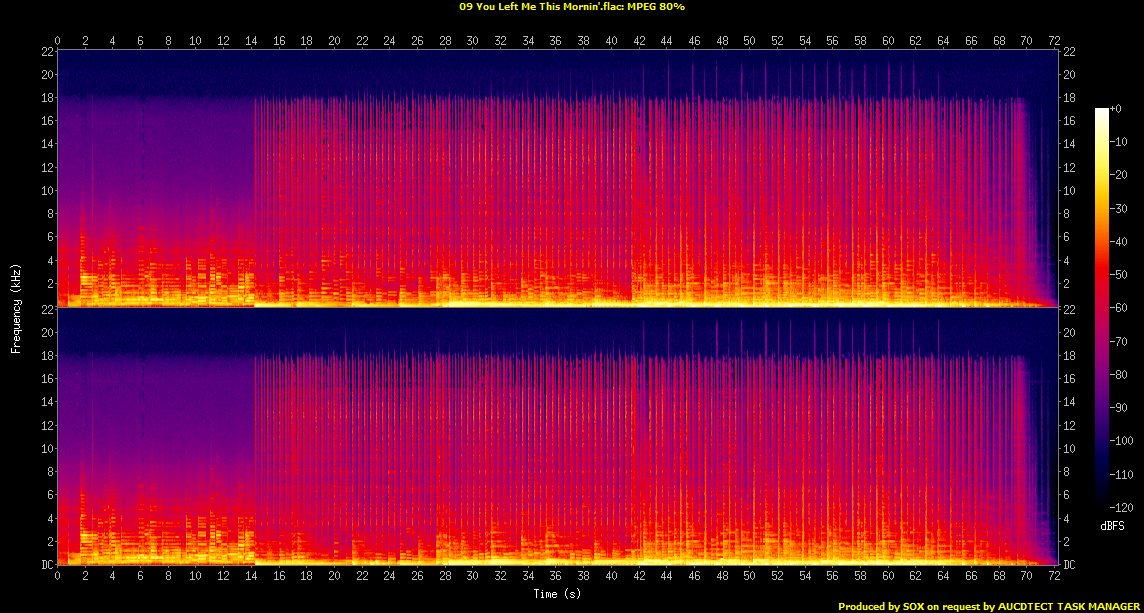The width and height of the screenshot is (1144, 613).
Task: Click the spectrogram title with the FLAC file name
Action: [571, 6]
